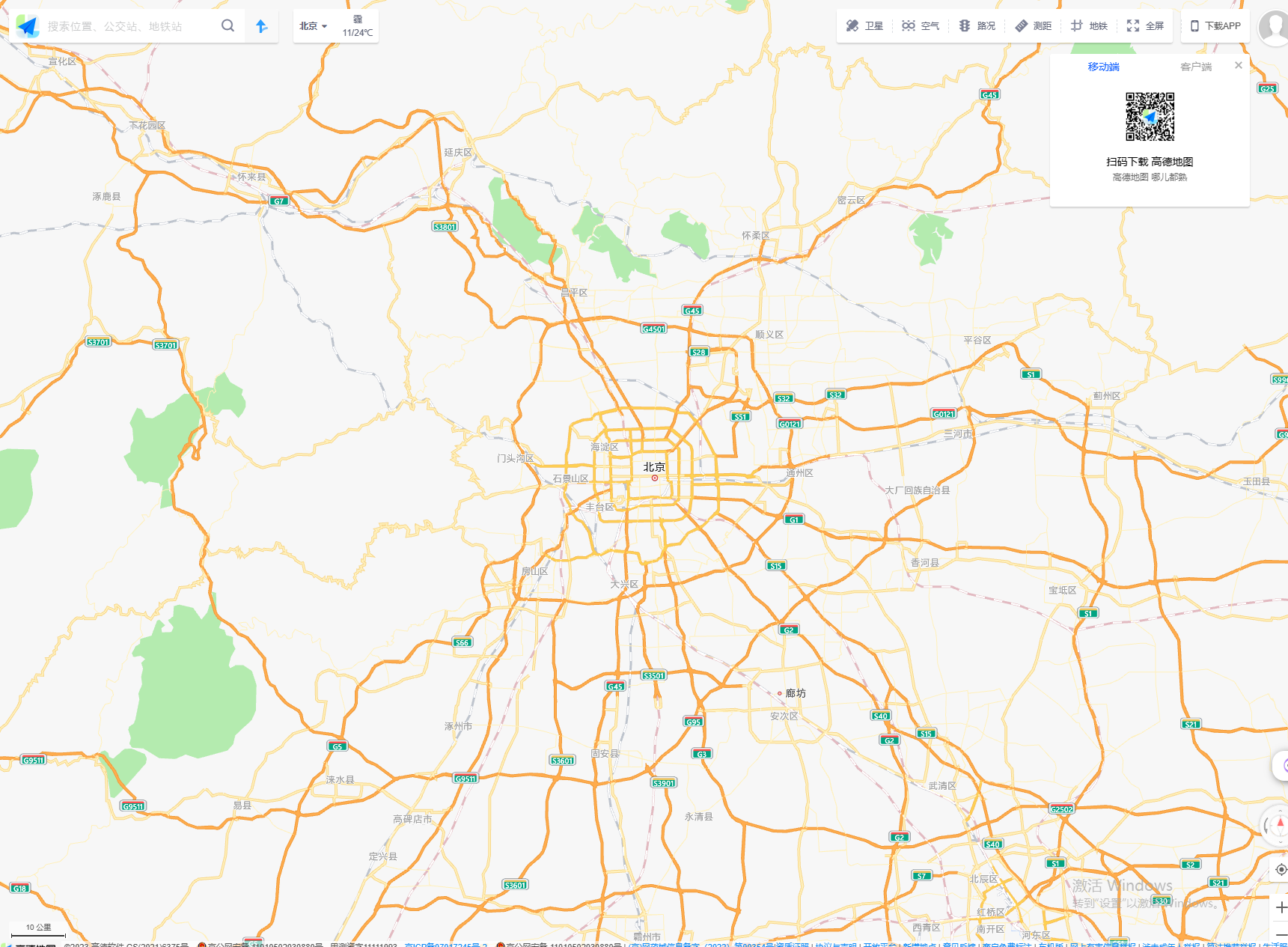The width and height of the screenshot is (1288, 947).
Task: Click the locate-me crosshair icon
Action: 1280,868
